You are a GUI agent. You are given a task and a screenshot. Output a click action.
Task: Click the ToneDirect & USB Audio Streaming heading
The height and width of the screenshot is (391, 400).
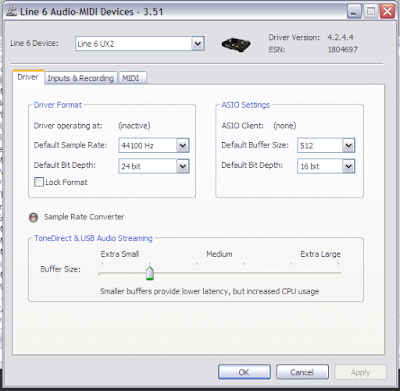[93, 238]
